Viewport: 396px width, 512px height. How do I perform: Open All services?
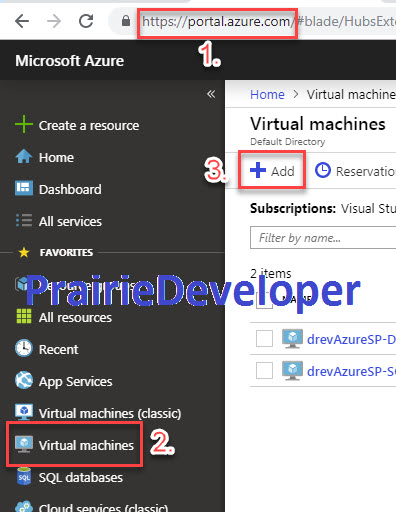tap(70, 221)
